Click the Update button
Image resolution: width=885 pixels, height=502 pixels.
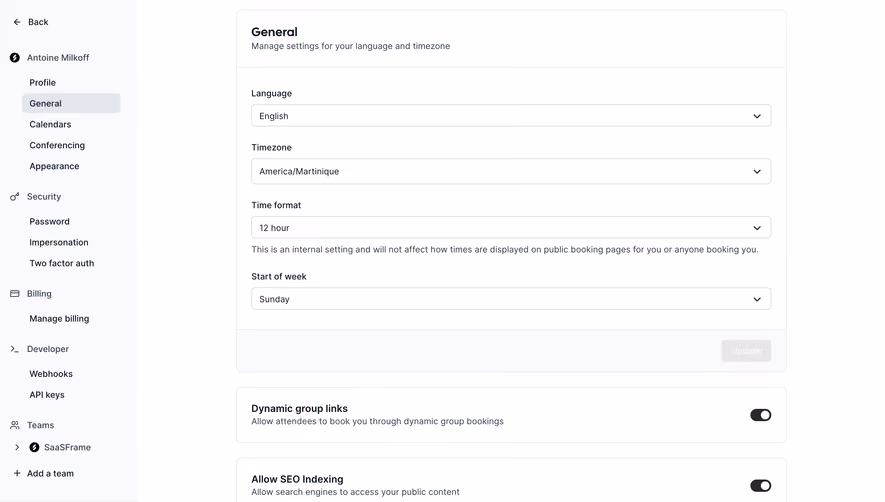tap(746, 351)
